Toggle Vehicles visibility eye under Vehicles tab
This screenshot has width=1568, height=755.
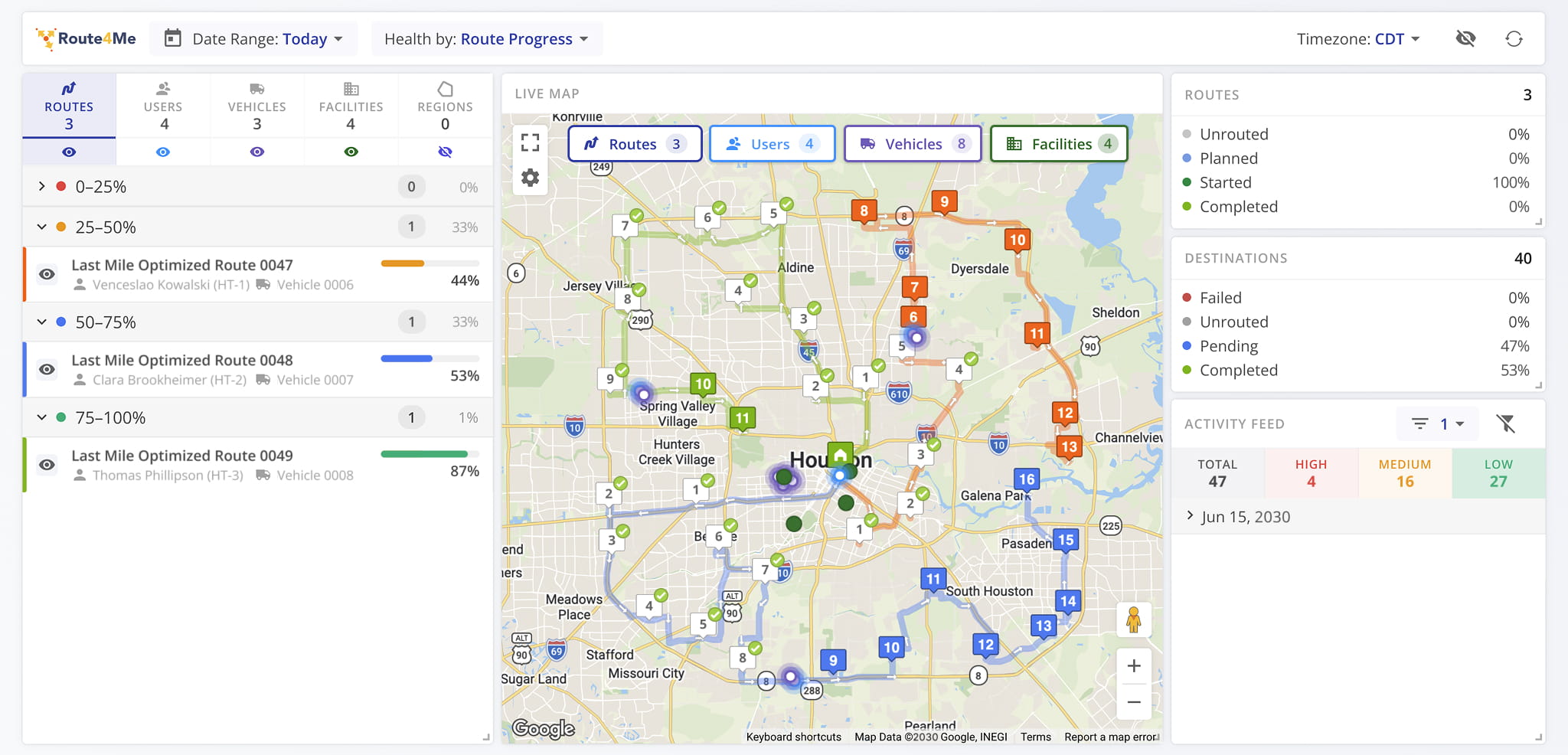coord(257,152)
